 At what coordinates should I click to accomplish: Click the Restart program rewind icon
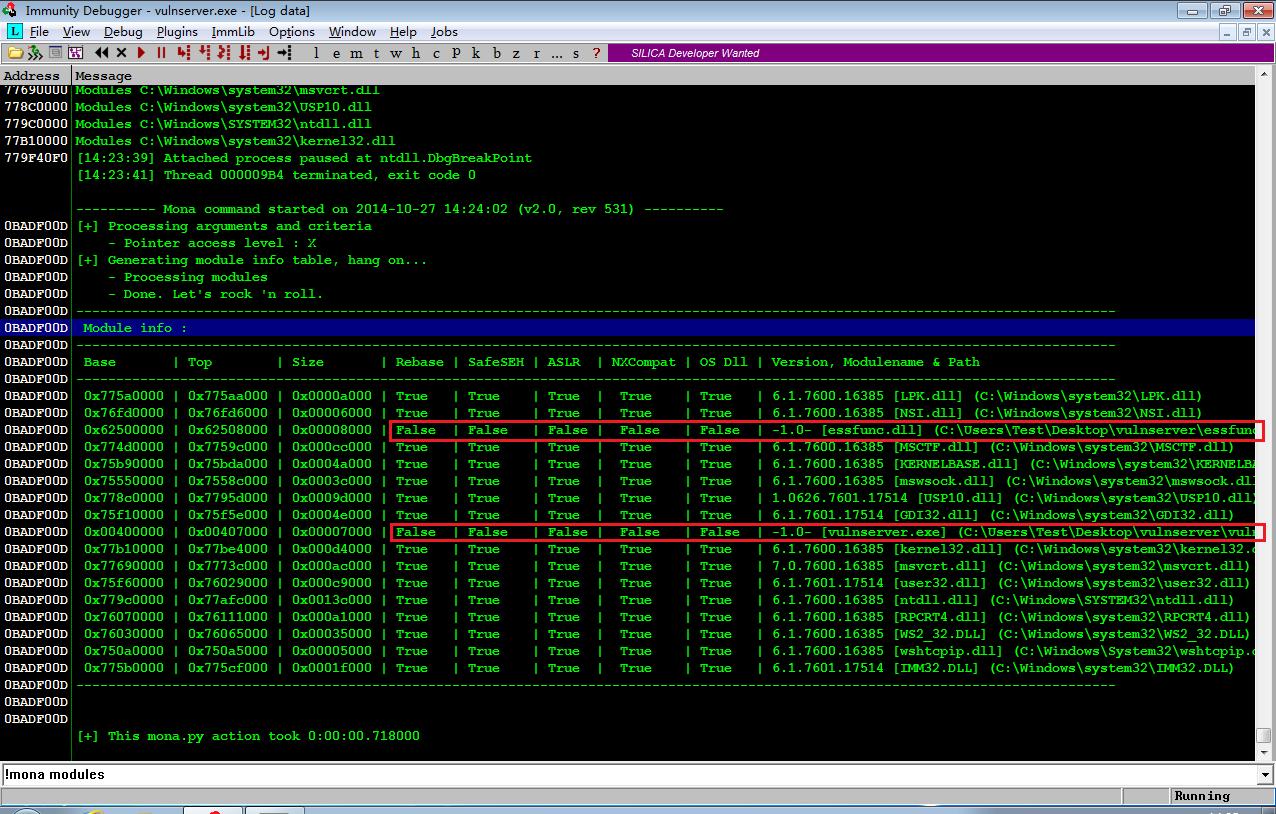[102, 52]
